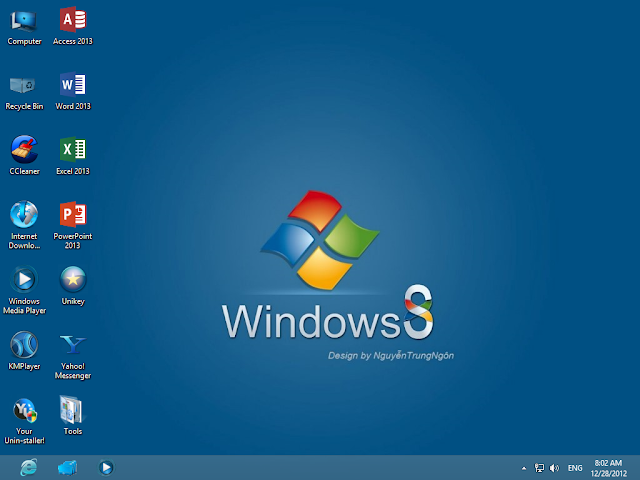Click the "Recycle Bin" label text
This screenshot has width=640, height=480.
(24, 106)
